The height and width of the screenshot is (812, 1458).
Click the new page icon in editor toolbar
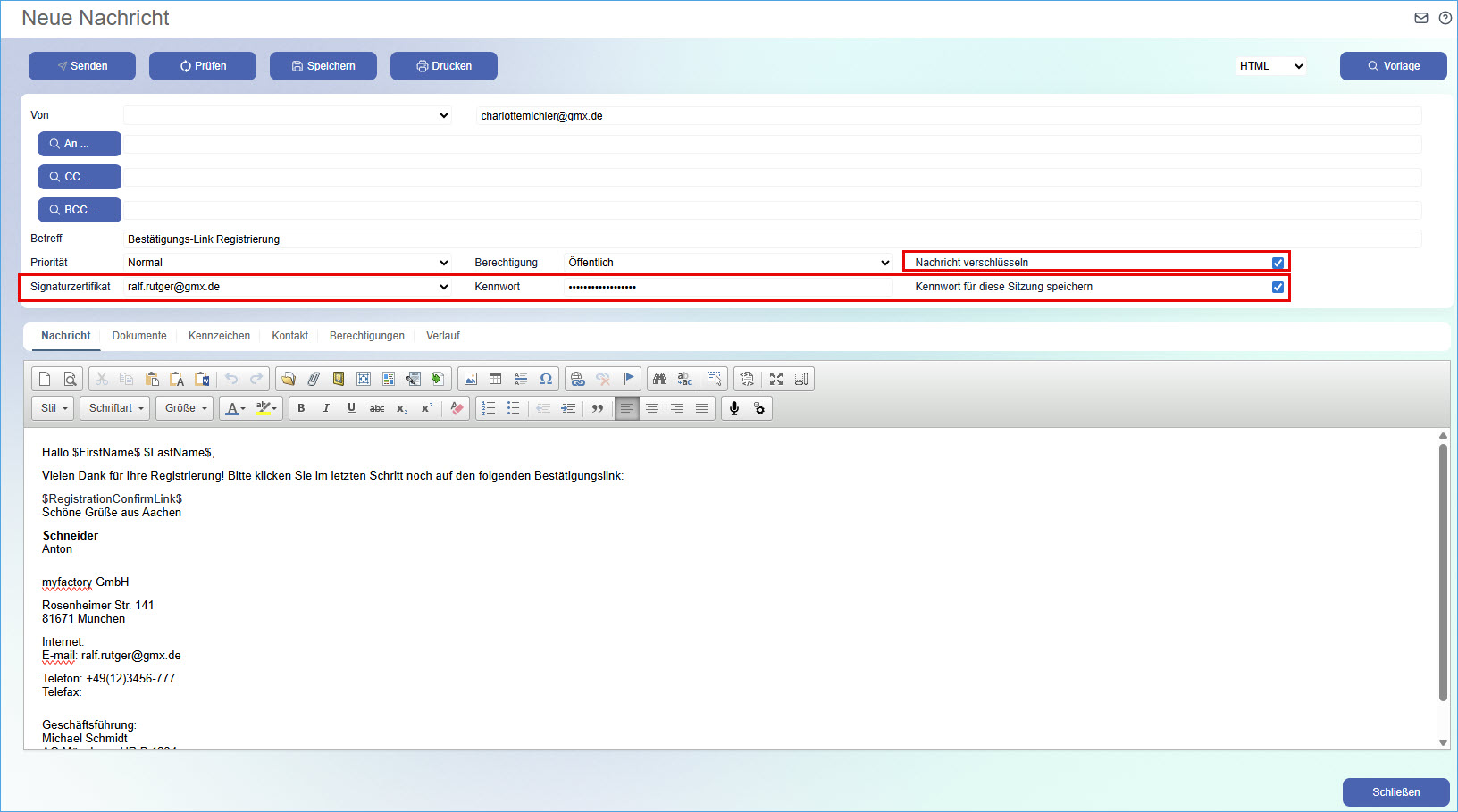click(45, 379)
